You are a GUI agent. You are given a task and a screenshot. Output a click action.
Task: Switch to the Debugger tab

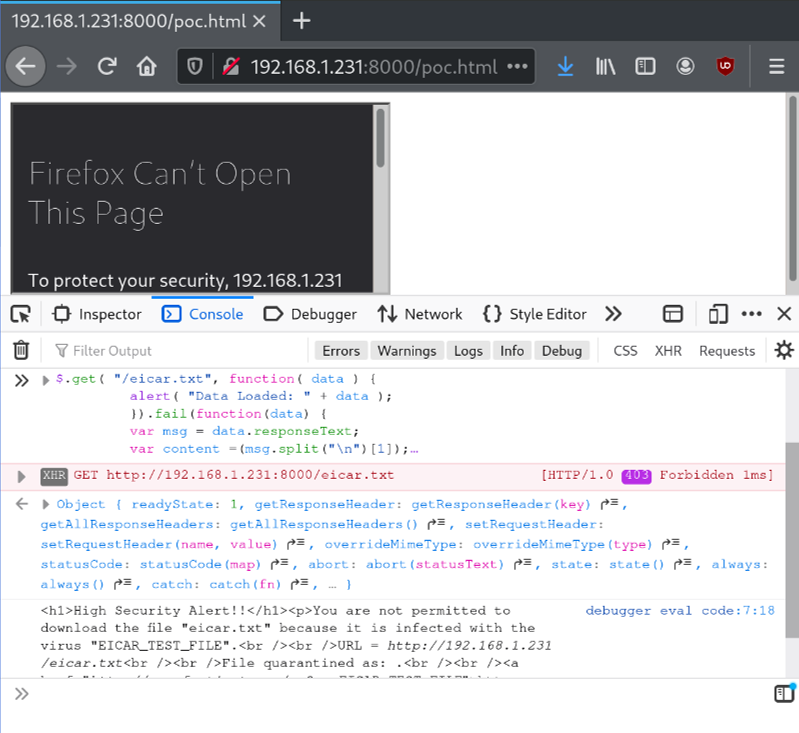click(x=310, y=314)
